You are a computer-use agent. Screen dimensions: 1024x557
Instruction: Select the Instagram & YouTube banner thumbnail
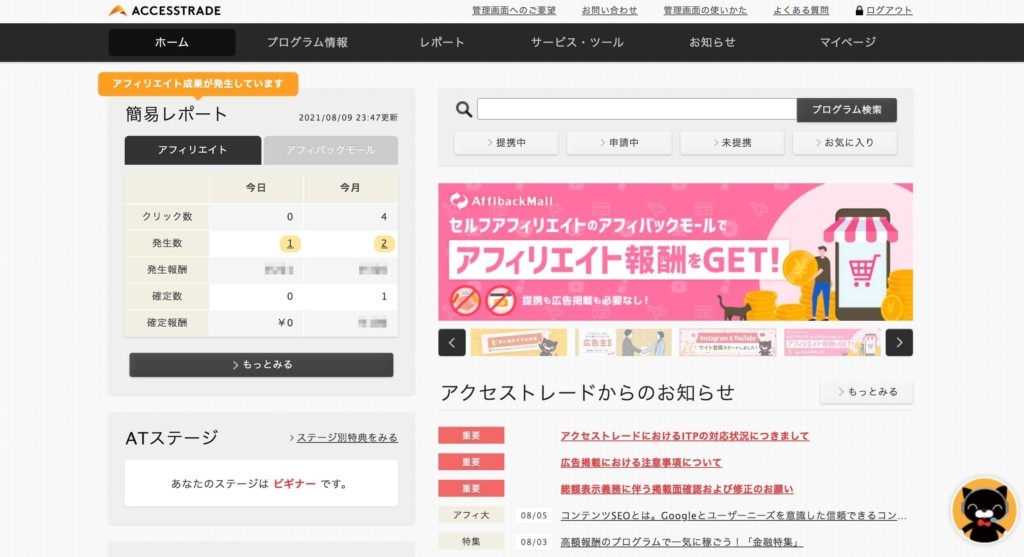(727, 342)
